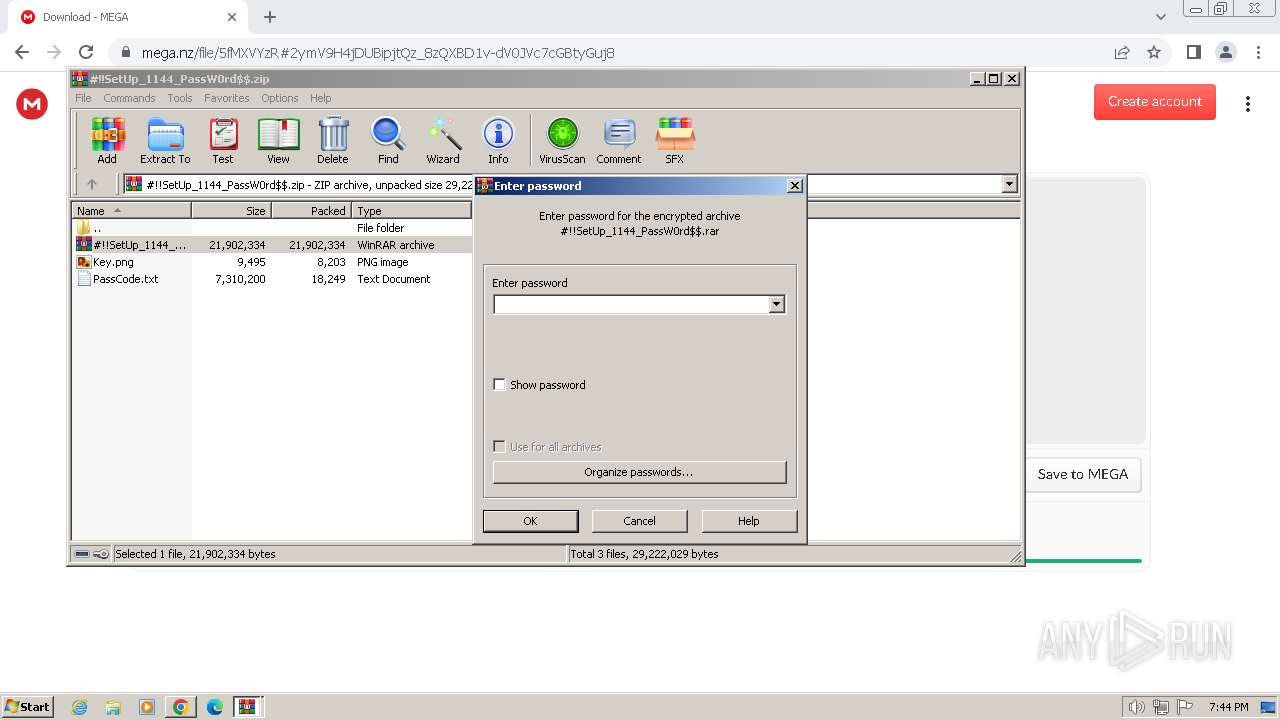Expand the Enter password dropdown arrow

tap(776, 304)
